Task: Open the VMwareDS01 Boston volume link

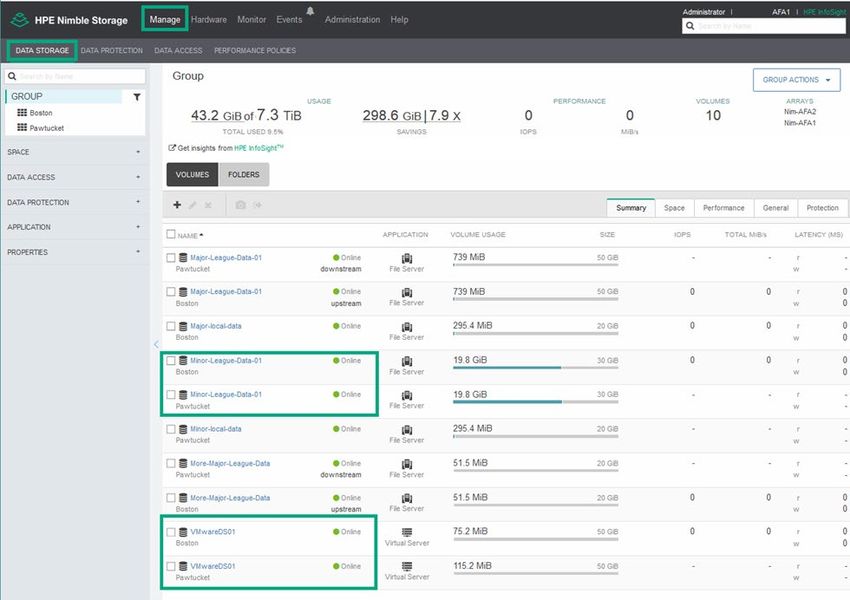Action: (212, 532)
